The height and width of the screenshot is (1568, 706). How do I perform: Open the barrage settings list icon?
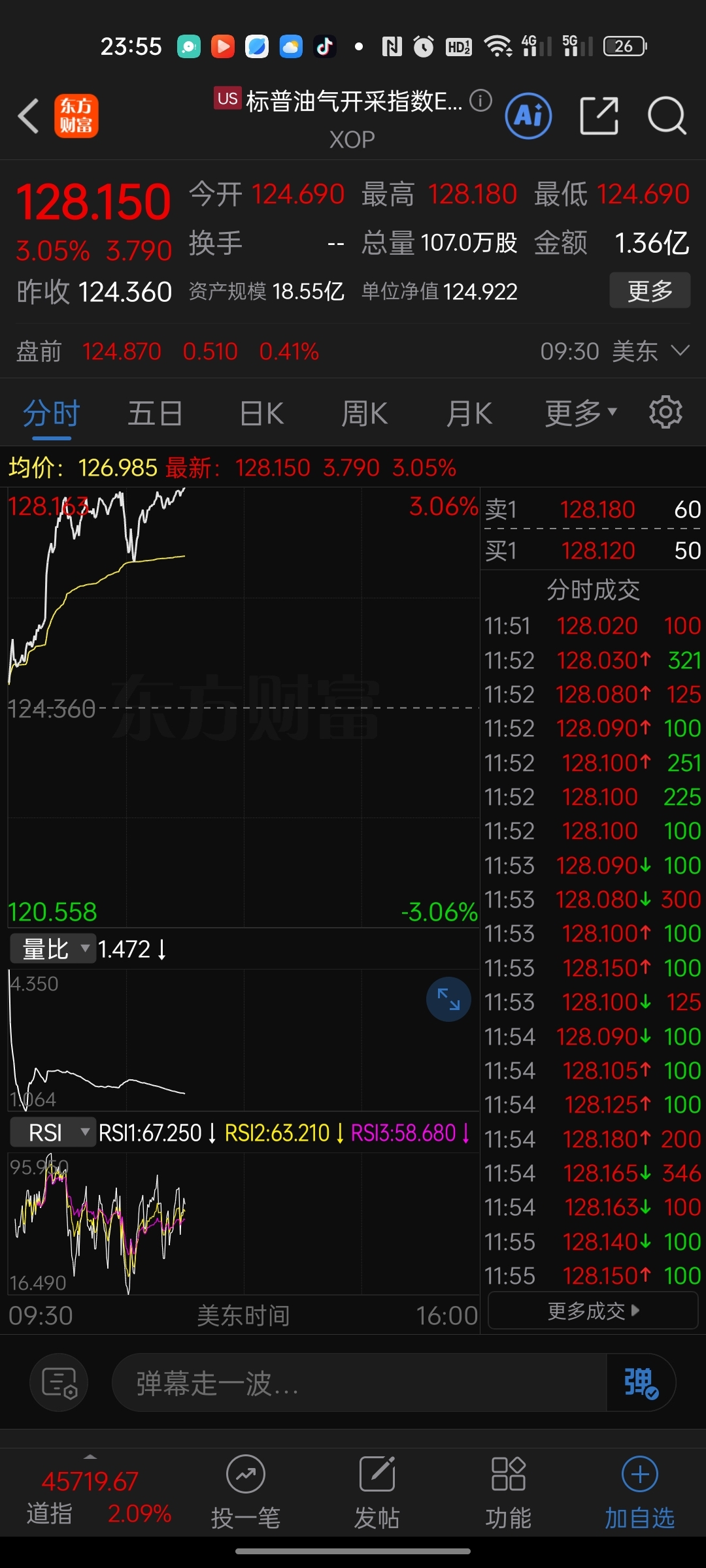(59, 1383)
